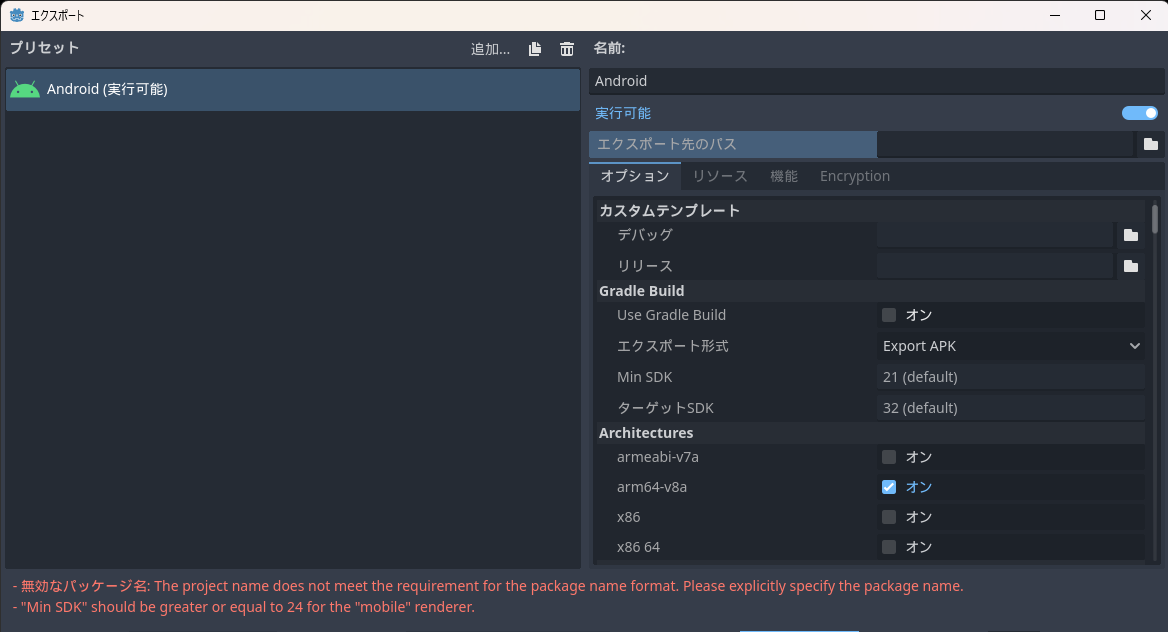Viewport: 1168px width, 632px height.
Task: Browse folder for the export path
Action: point(1151,144)
